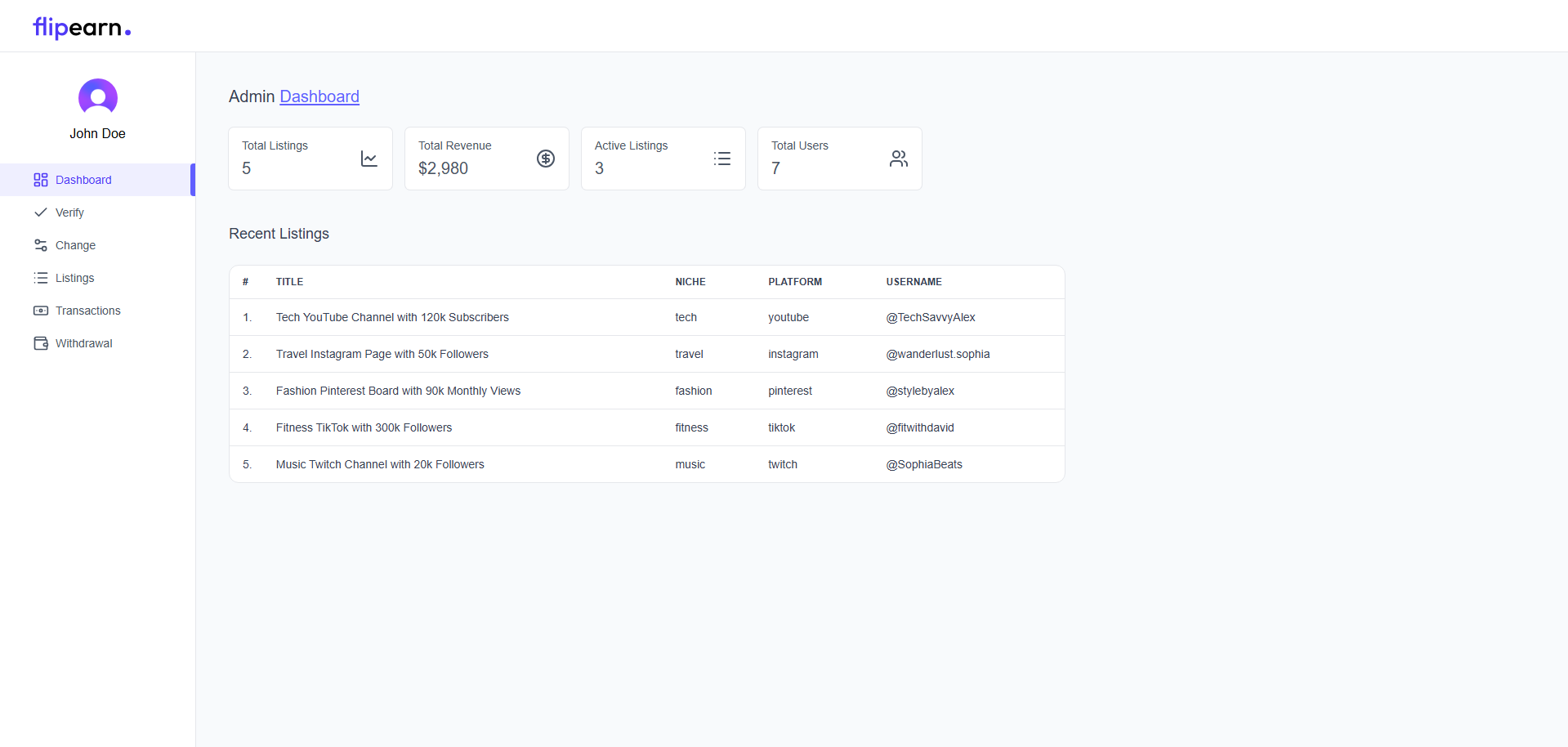Click John Doe's profile avatar
Image resolution: width=1568 pixels, height=747 pixels.
pyautogui.click(x=97, y=98)
